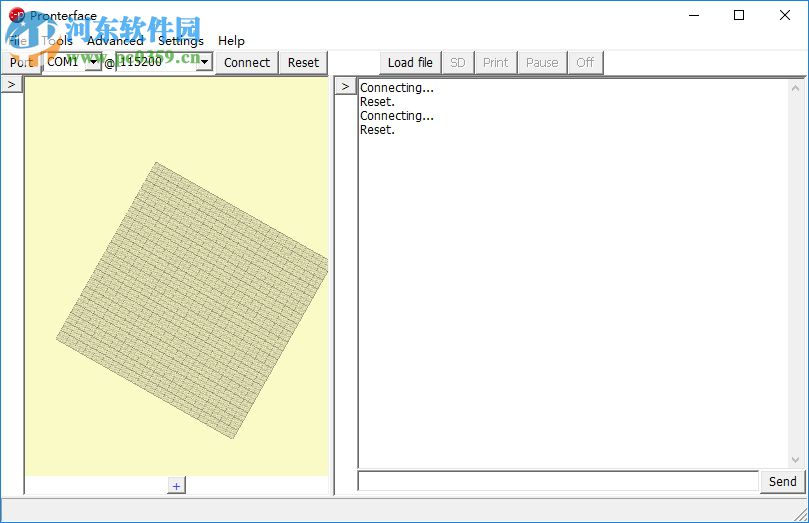Screen dimensions: 809x523
Task: Click the Send button
Action: pyautogui.click(x=783, y=481)
